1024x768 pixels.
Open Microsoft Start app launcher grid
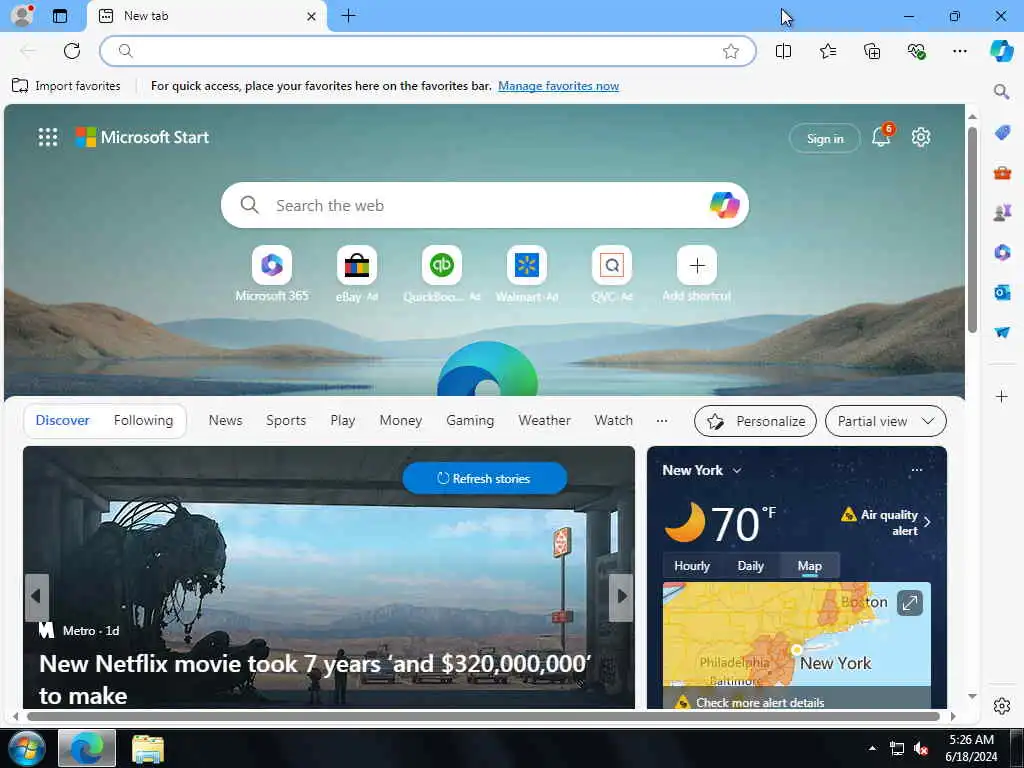[48, 137]
